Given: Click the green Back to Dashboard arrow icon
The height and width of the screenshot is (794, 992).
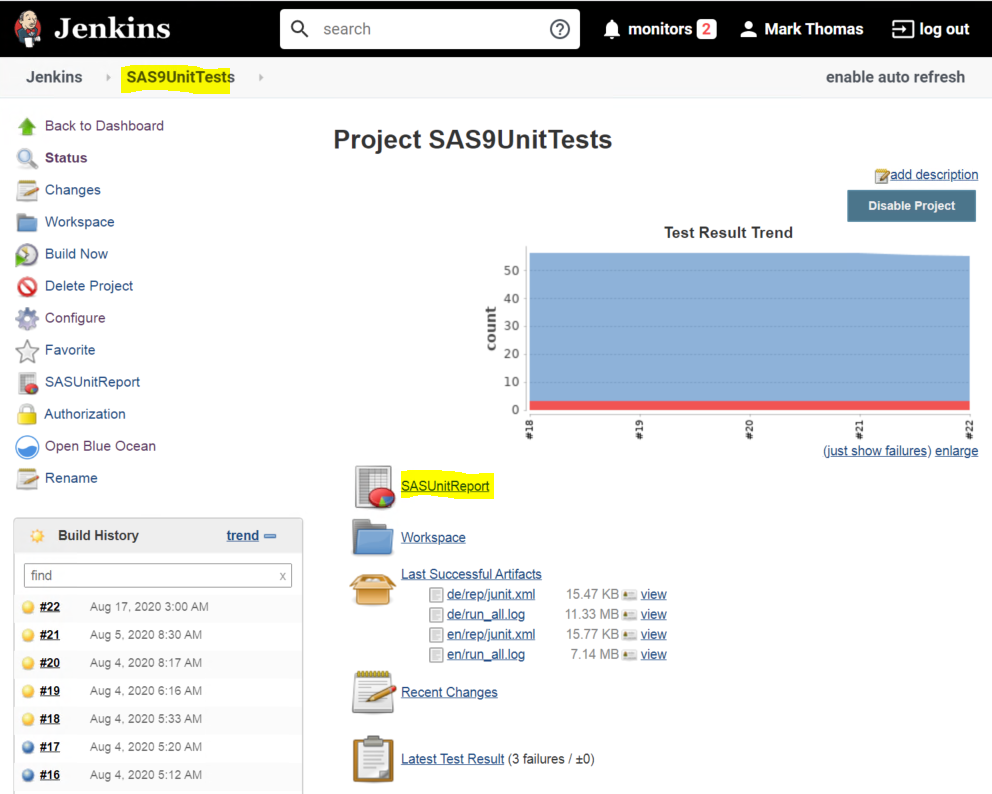Looking at the screenshot, I should click(x=27, y=127).
